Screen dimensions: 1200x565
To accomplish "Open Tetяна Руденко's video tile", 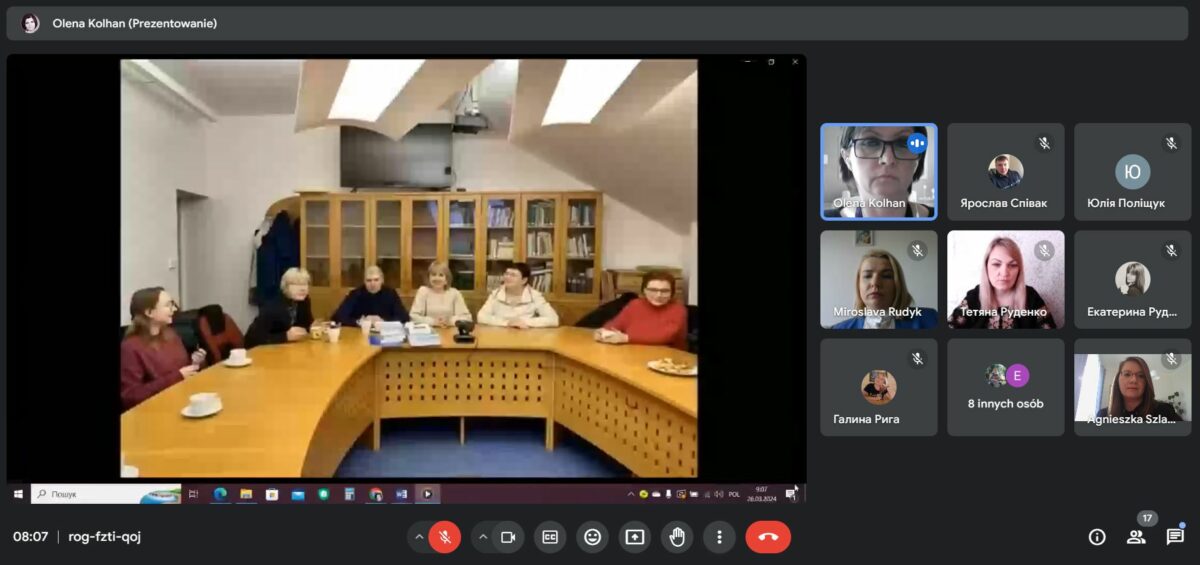I will pyautogui.click(x=1006, y=279).
